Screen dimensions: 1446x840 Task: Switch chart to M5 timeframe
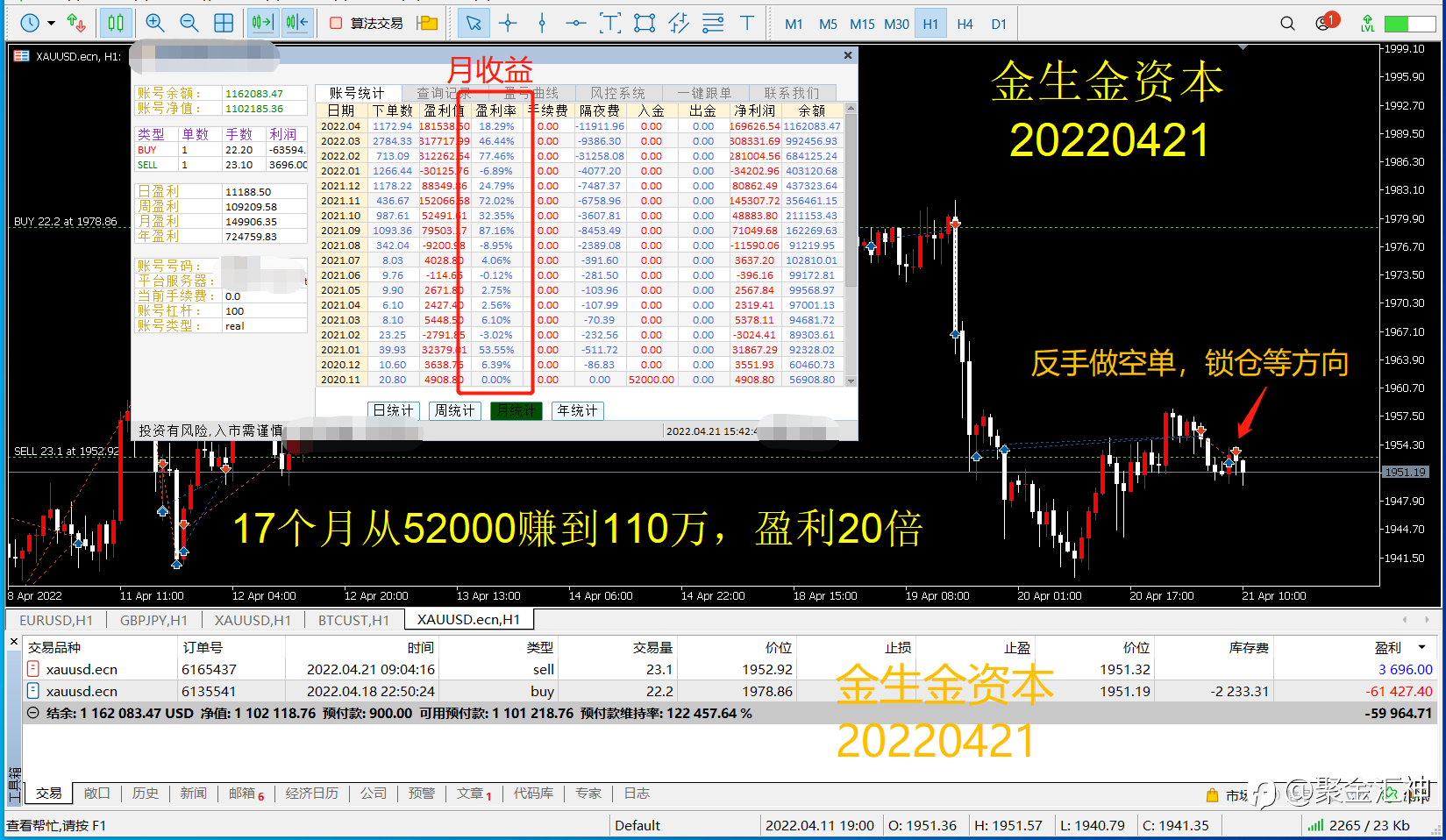pos(828,25)
